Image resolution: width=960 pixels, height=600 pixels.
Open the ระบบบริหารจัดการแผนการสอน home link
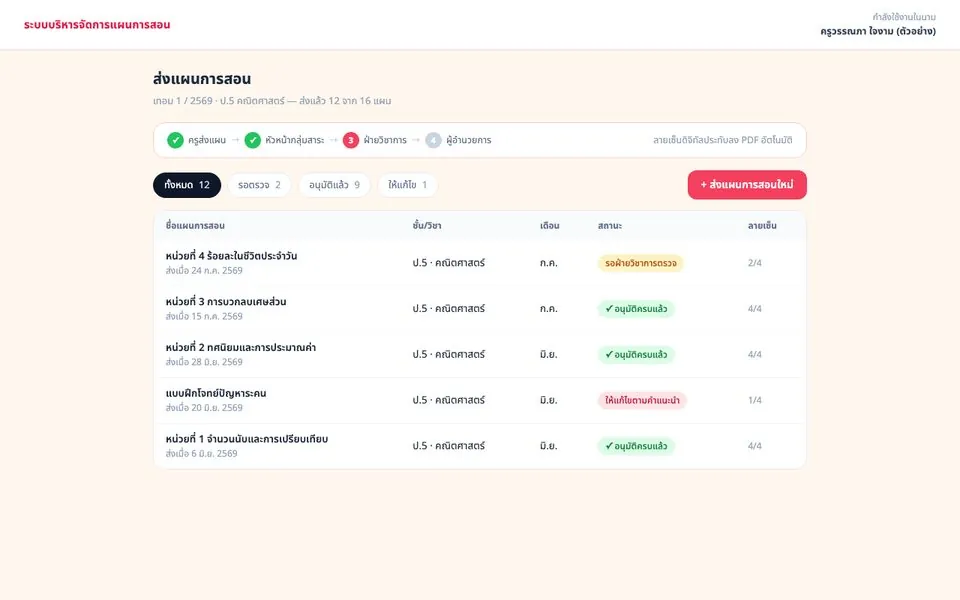point(97,25)
